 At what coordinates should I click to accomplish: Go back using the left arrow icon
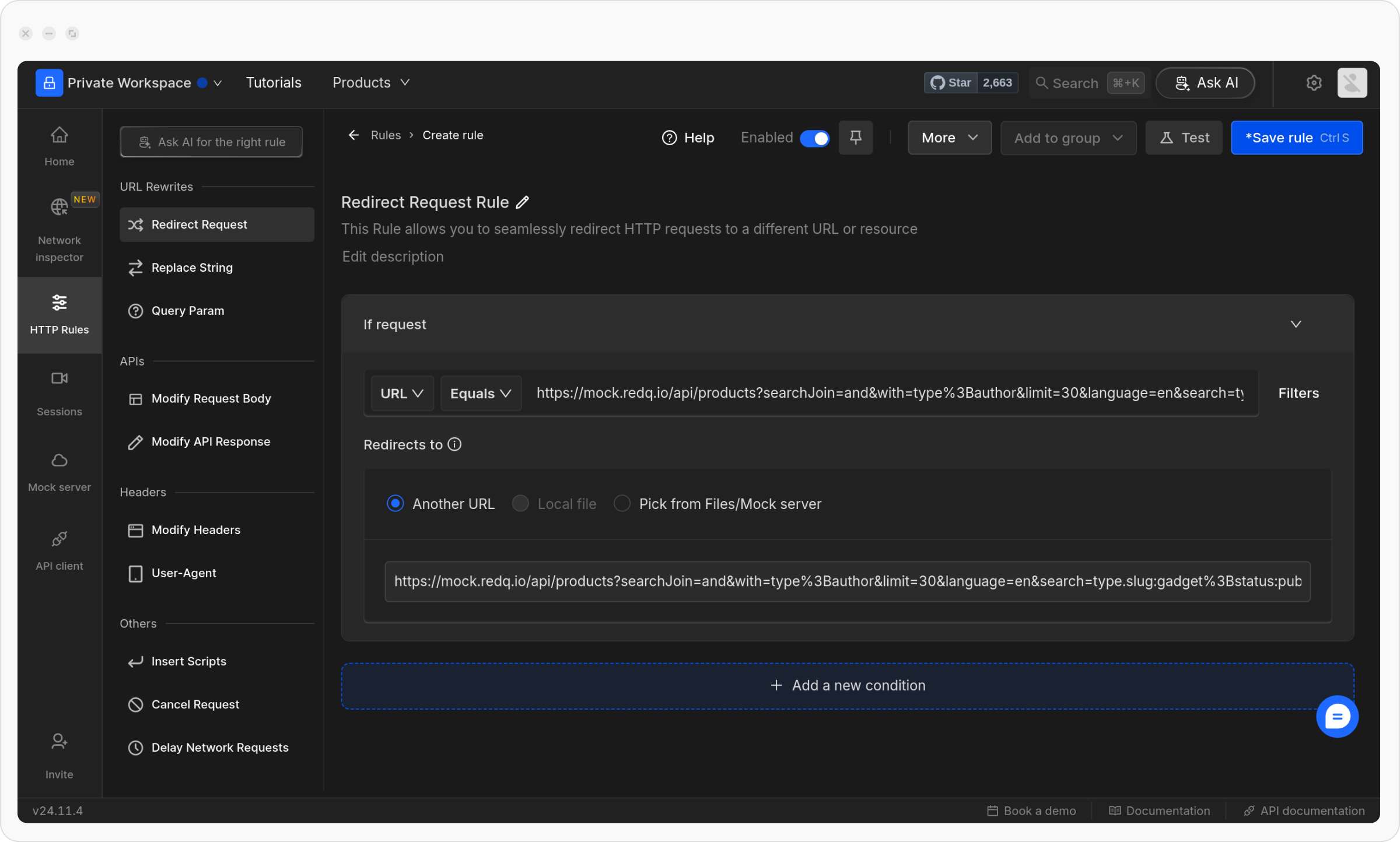(x=353, y=135)
